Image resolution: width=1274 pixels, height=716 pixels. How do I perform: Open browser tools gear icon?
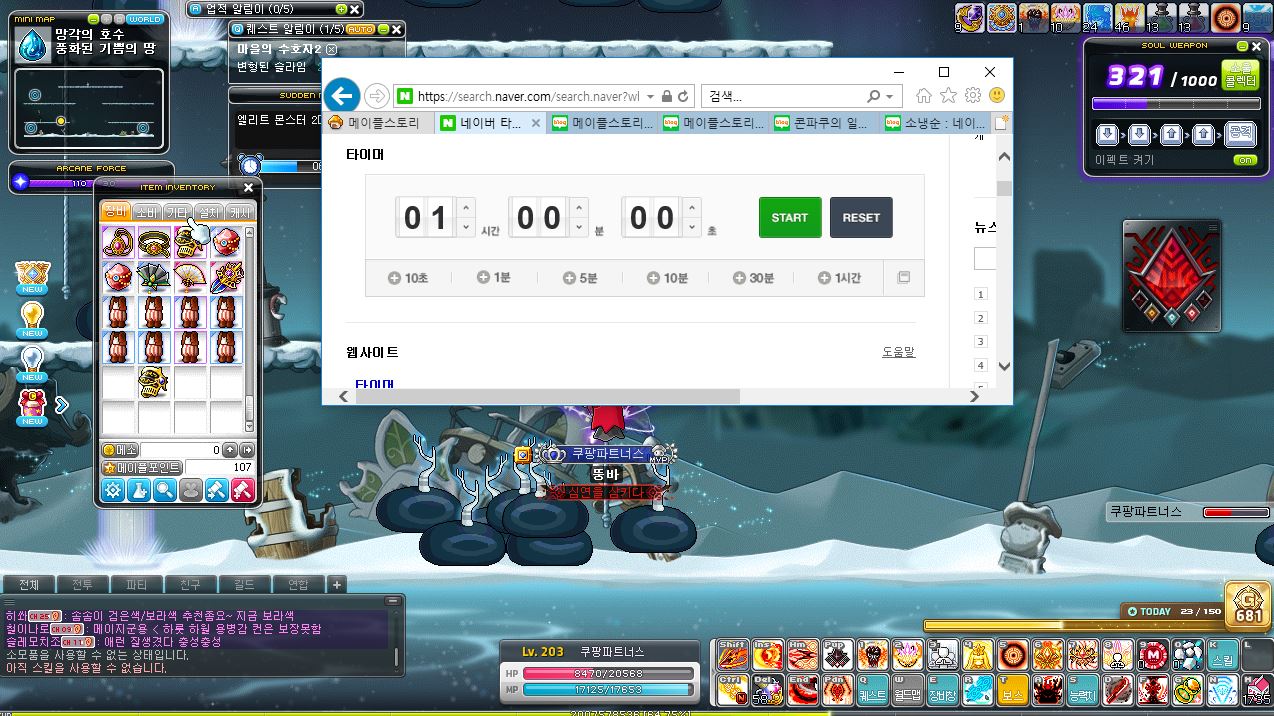972,96
